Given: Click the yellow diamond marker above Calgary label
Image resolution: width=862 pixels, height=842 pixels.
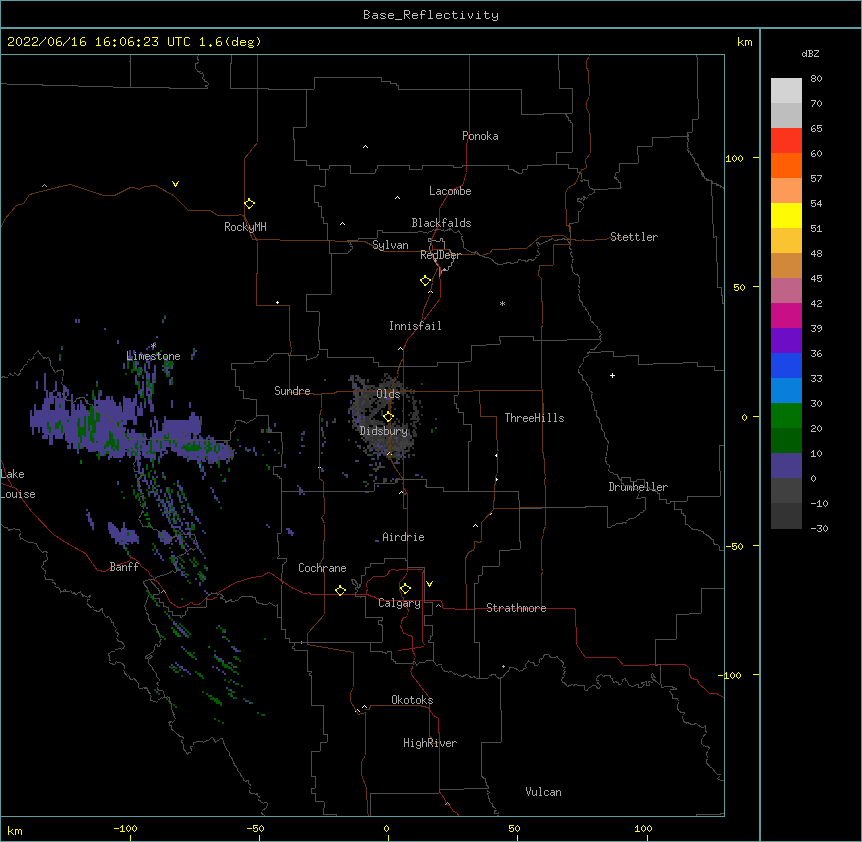Looking at the screenshot, I should point(405,589).
